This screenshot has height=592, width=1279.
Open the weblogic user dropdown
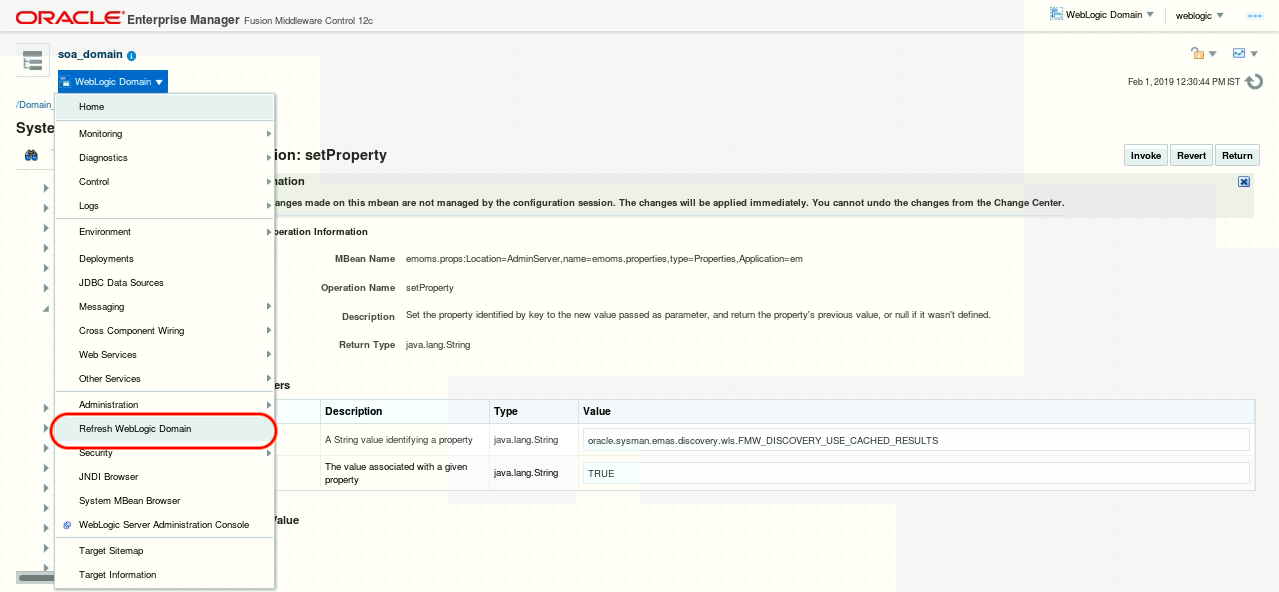(x=1198, y=15)
